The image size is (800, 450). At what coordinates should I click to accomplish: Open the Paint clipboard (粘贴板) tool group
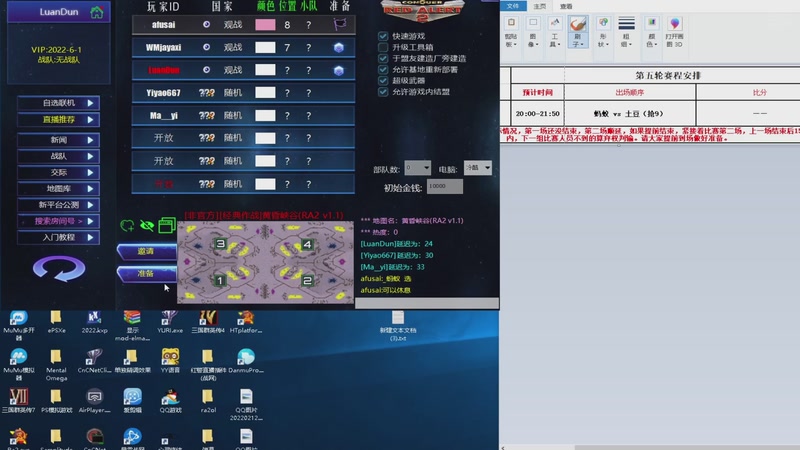tap(511, 31)
